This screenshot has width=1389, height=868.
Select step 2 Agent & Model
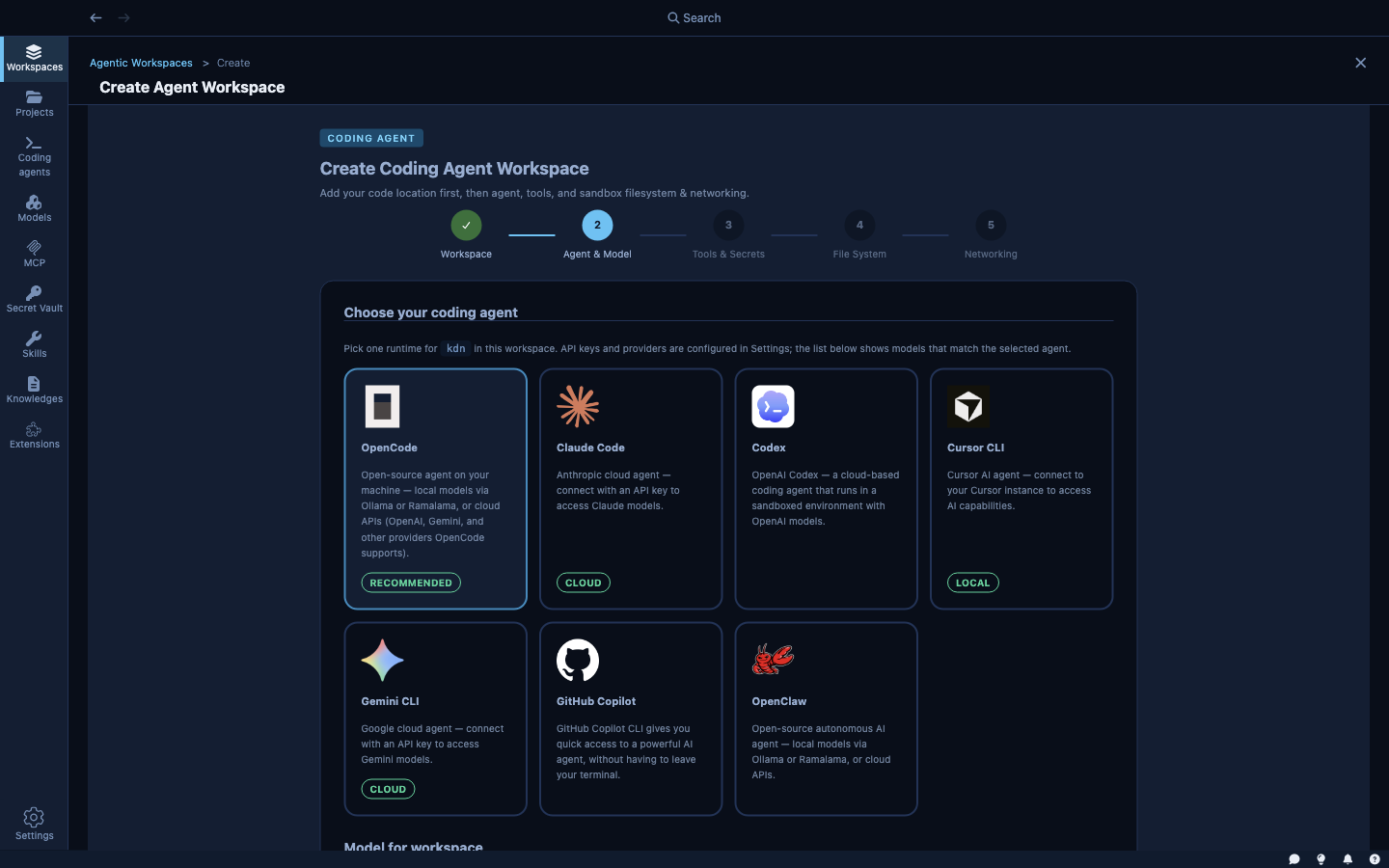click(x=597, y=226)
